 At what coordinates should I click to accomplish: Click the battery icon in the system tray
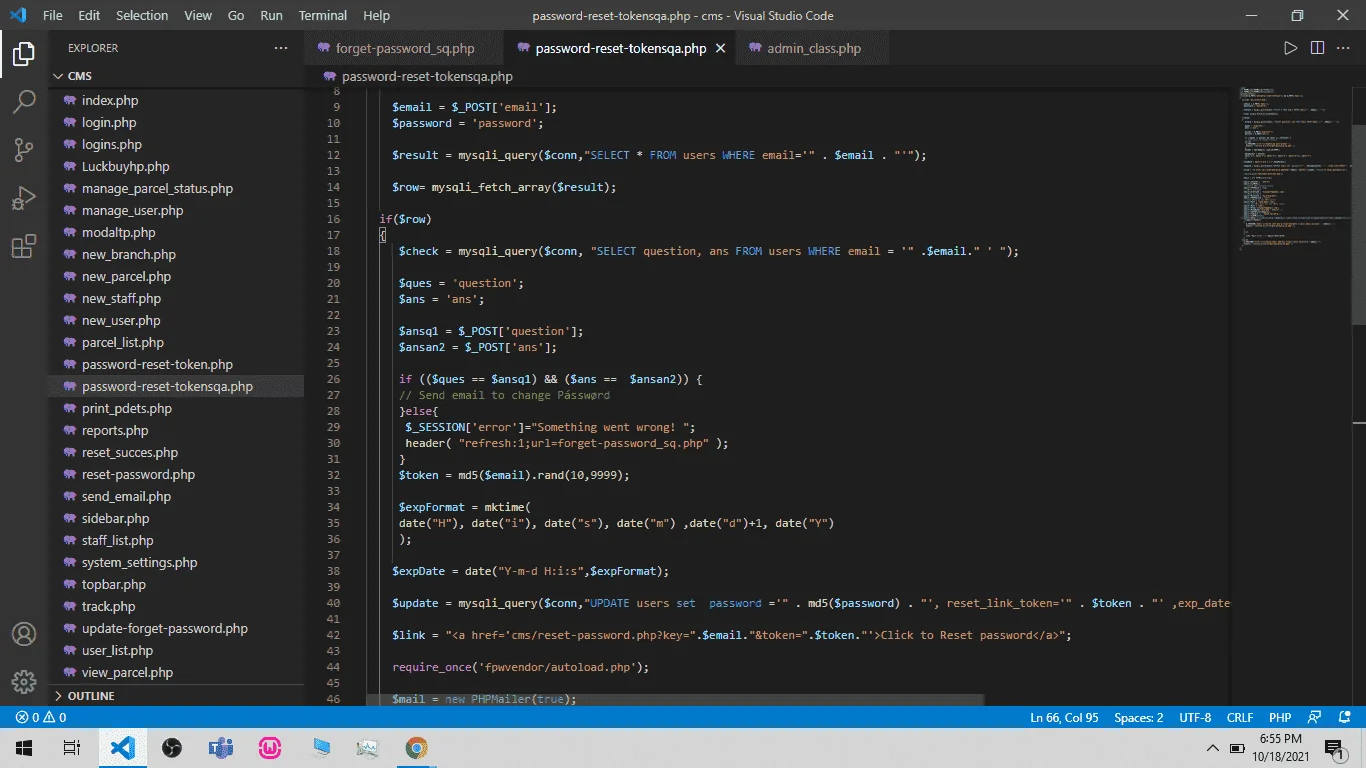(1237, 748)
